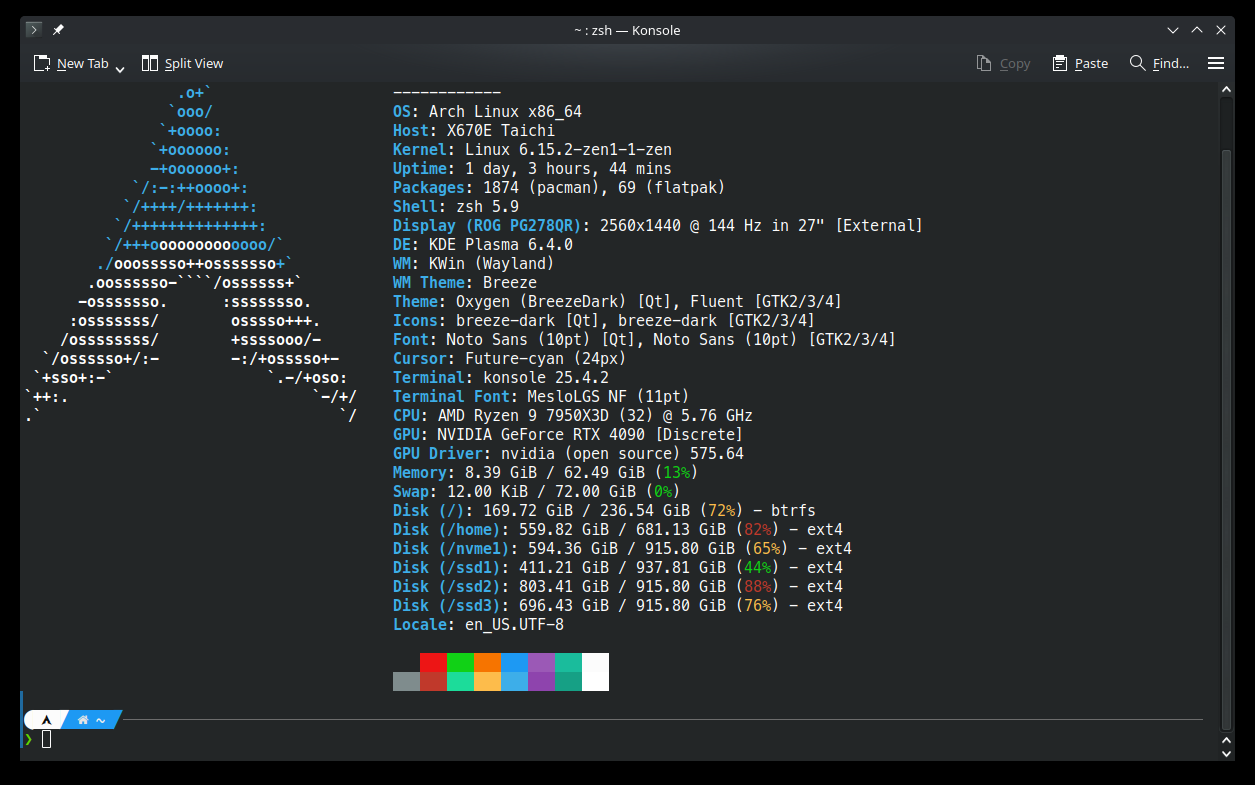Click the 'Disk (/ssd1)' line

(618, 568)
